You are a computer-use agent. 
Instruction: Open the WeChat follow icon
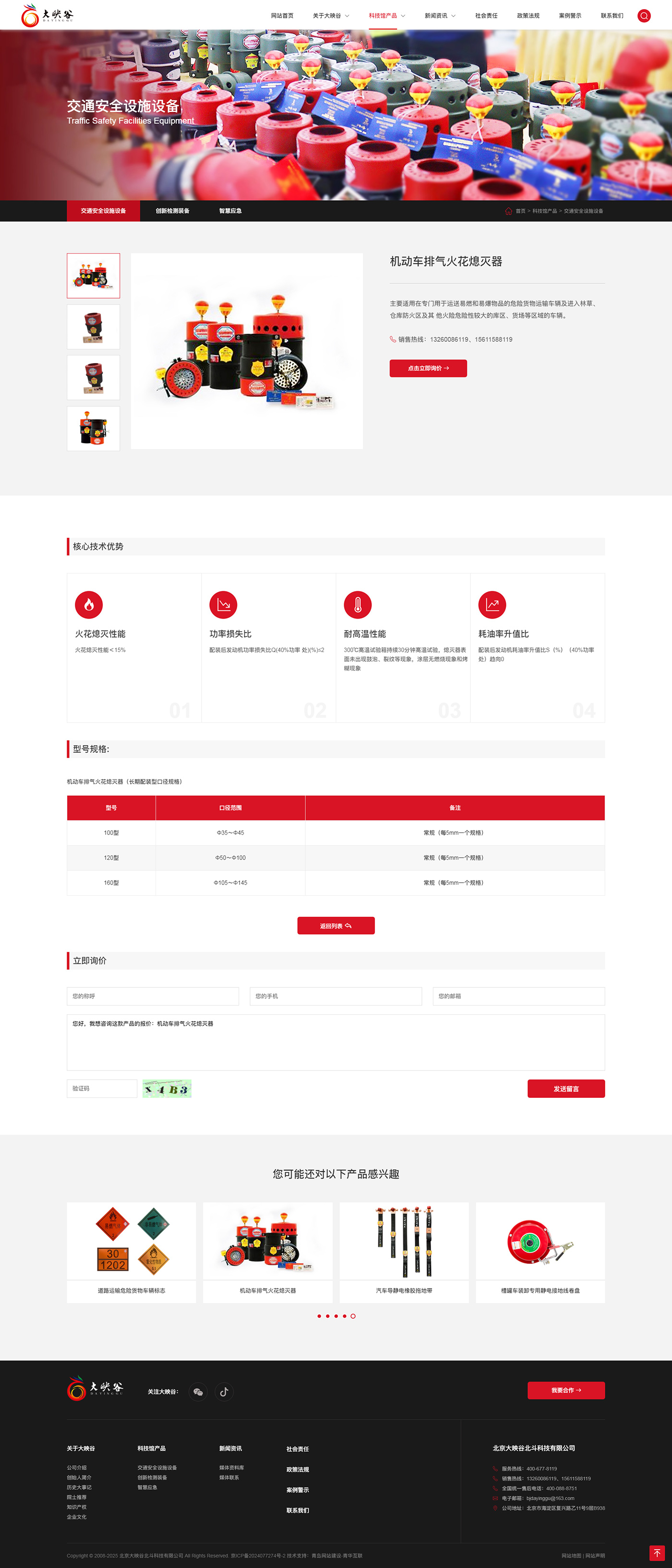point(198,1391)
